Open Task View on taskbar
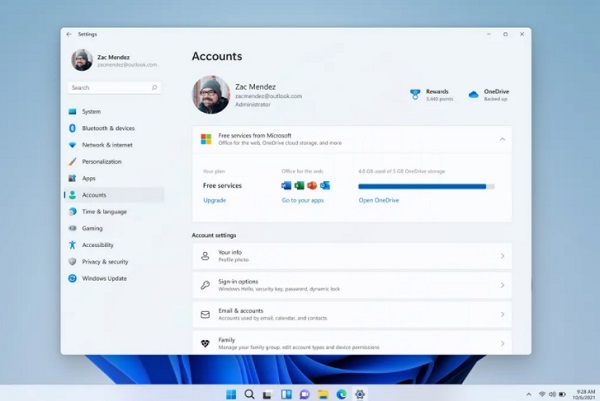 (x=267, y=394)
